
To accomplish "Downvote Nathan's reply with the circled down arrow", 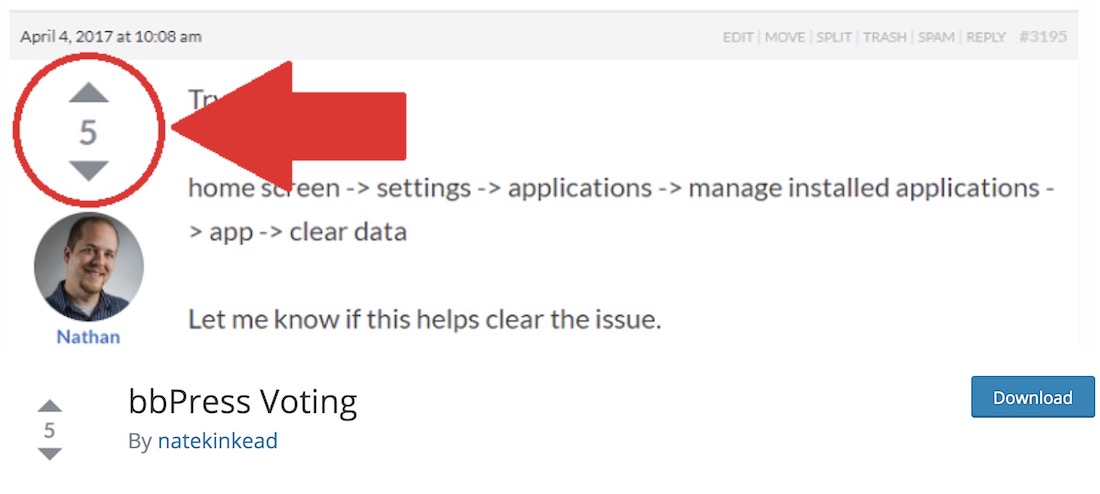I will 88,171.
